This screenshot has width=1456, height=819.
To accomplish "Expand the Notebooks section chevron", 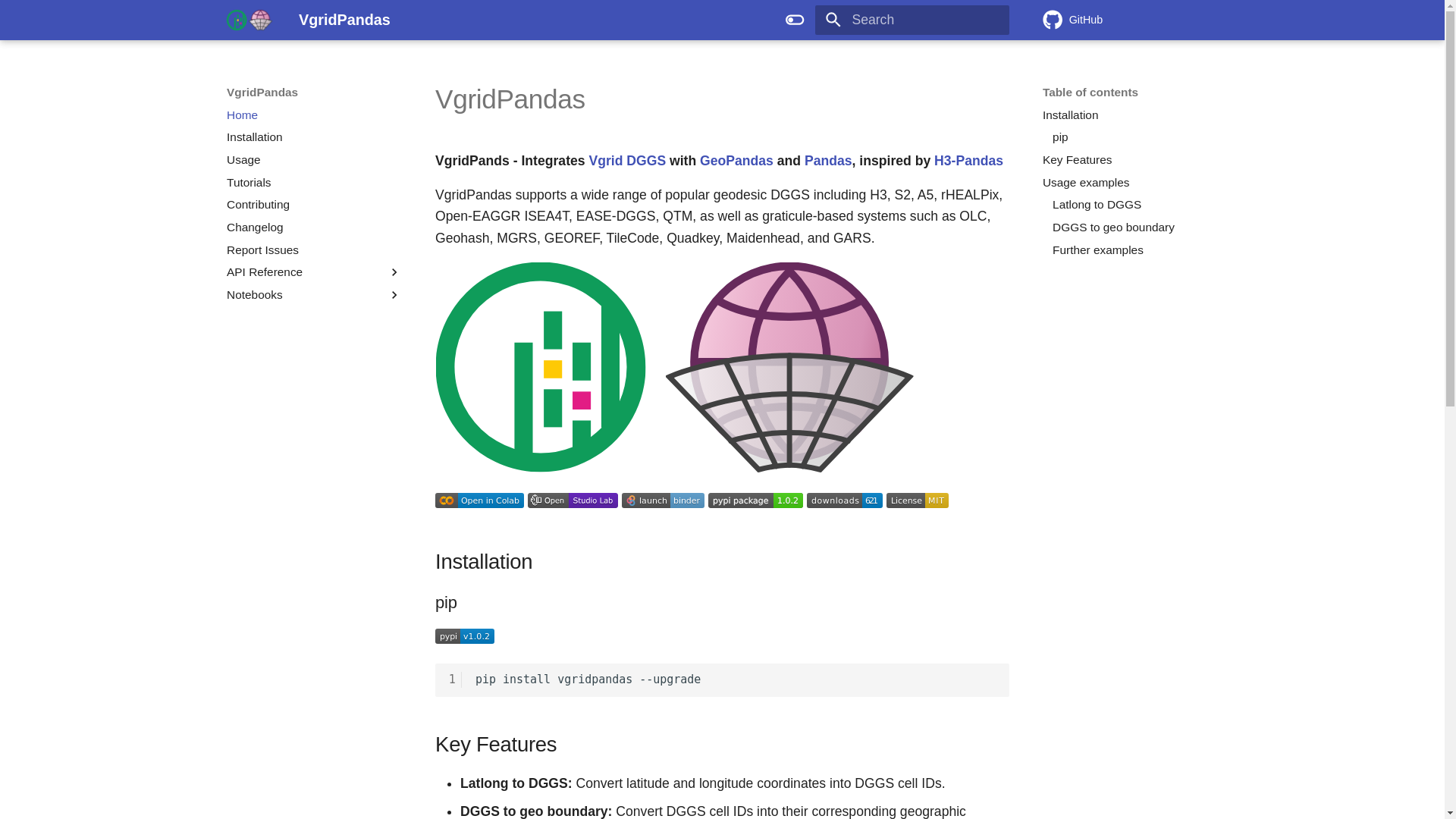I will (394, 295).
